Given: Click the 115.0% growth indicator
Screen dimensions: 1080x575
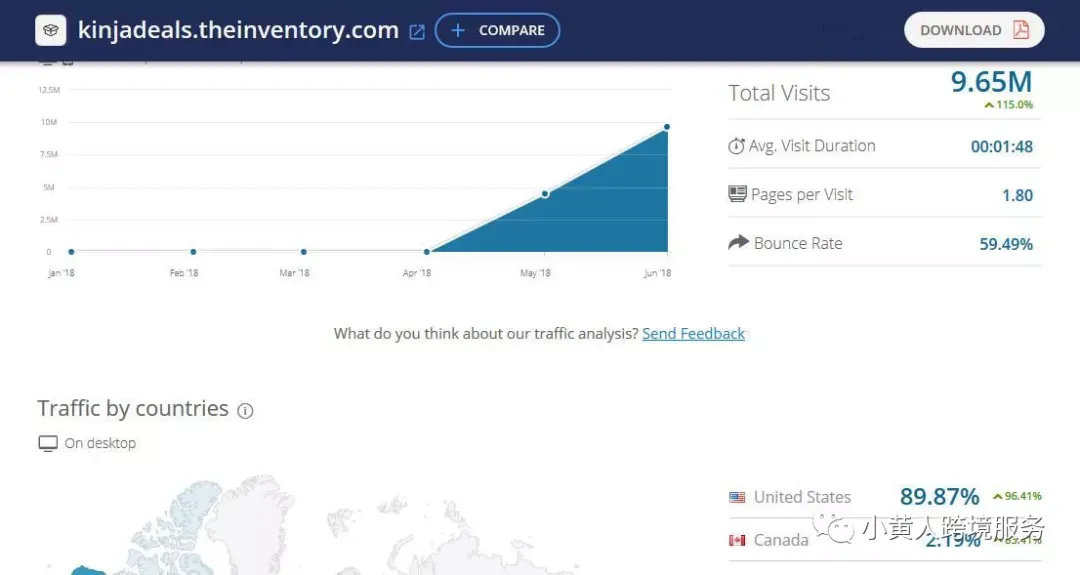Looking at the screenshot, I should coord(1008,105).
